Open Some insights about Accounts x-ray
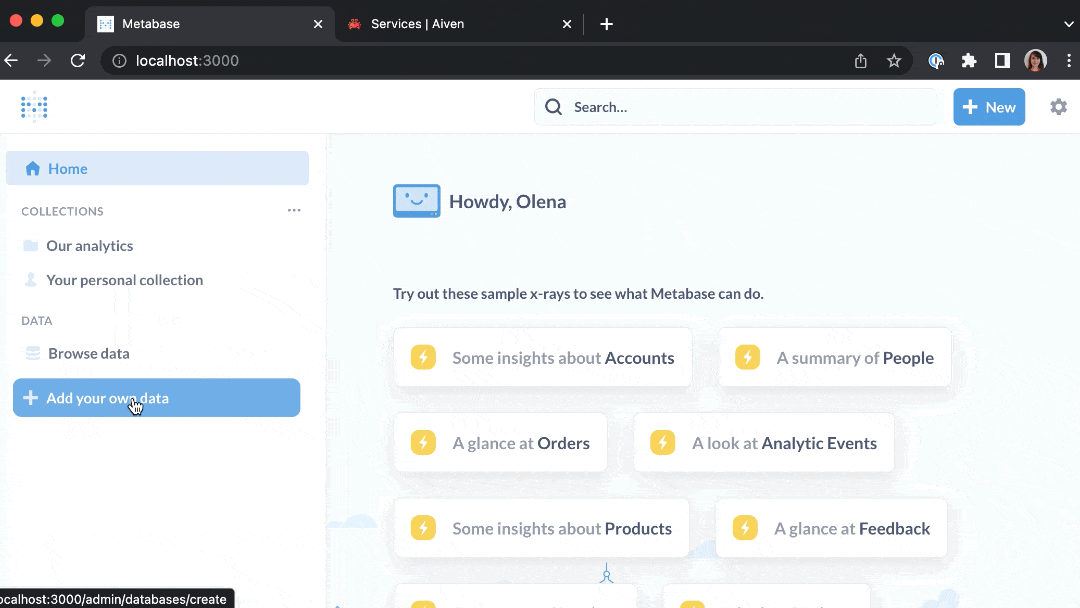 (x=543, y=357)
